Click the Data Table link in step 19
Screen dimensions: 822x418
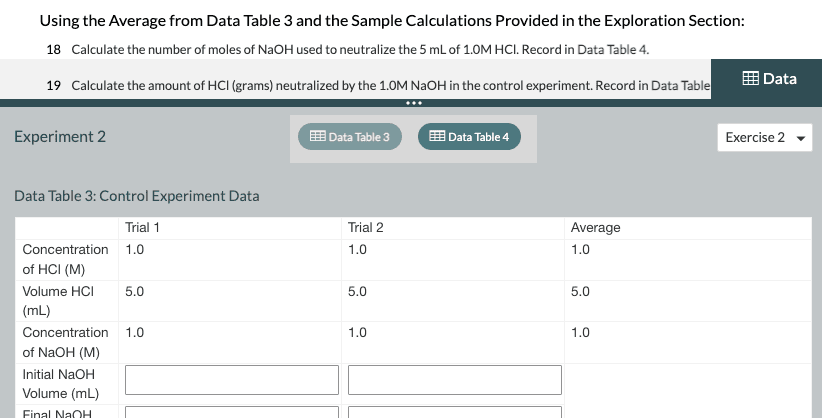coord(680,85)
